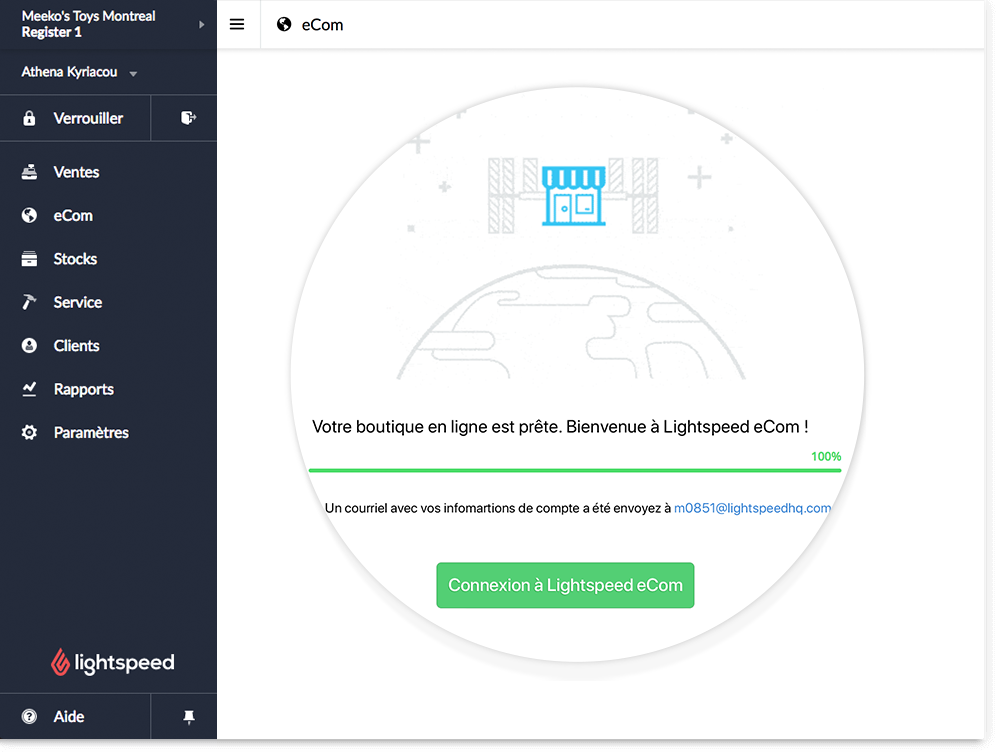Click the Stocks inventory box icon
996x752 pixels.
click(30, 259)
